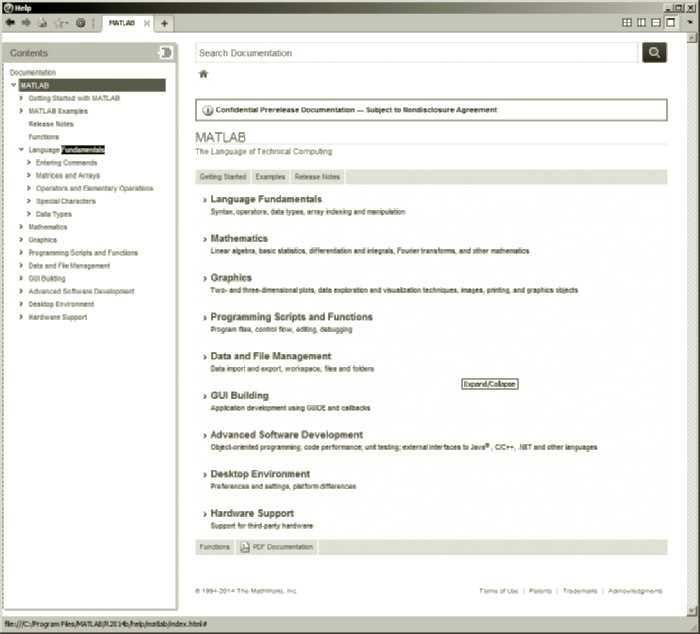Image resolution: width=700 pixels, height=634 pixels.
Task: Collapse the Contents panel with its toggle icon
Action: tap(166, 53)
